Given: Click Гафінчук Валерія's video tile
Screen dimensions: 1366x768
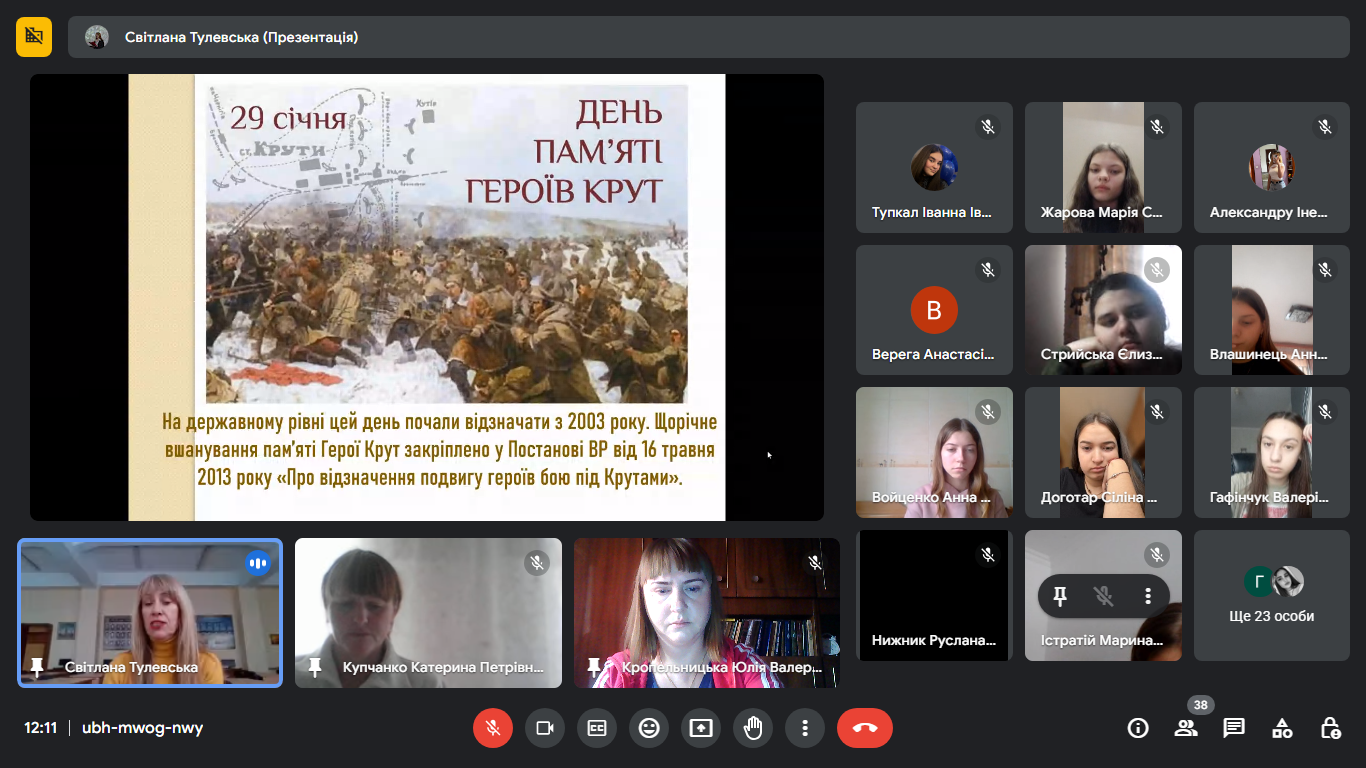Looking at the screenshot, I should click(x=1272, y=452).
